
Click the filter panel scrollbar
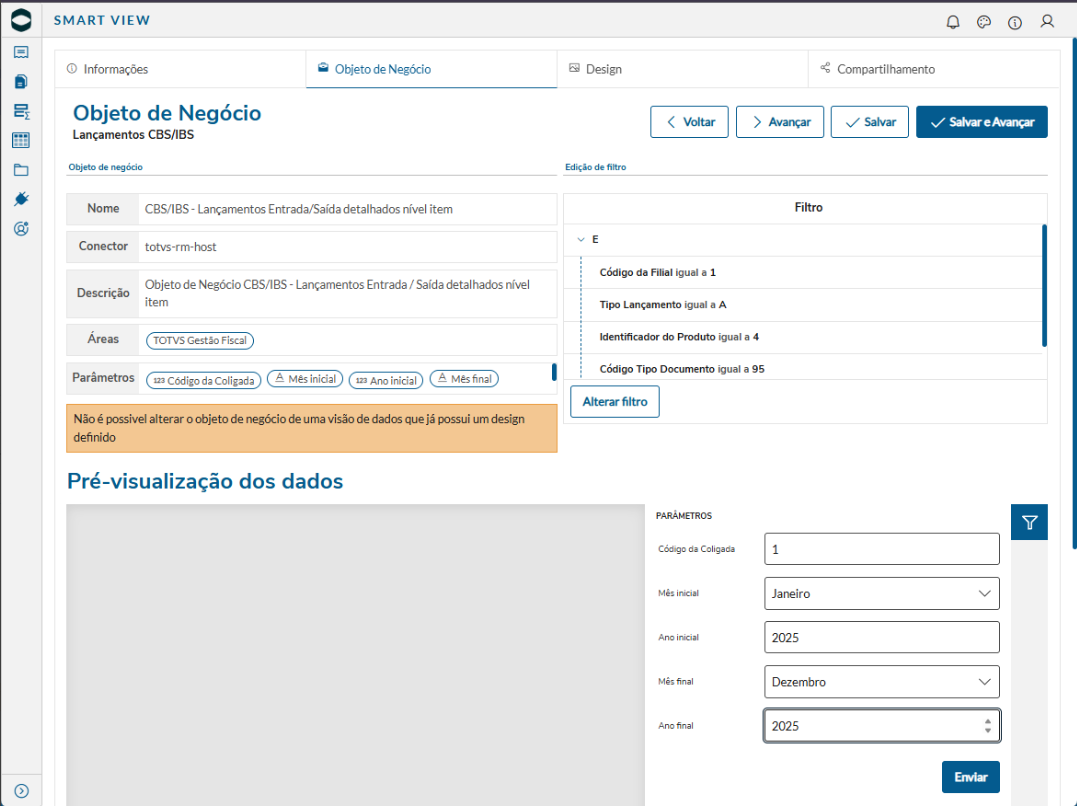tap(1044, 285)
